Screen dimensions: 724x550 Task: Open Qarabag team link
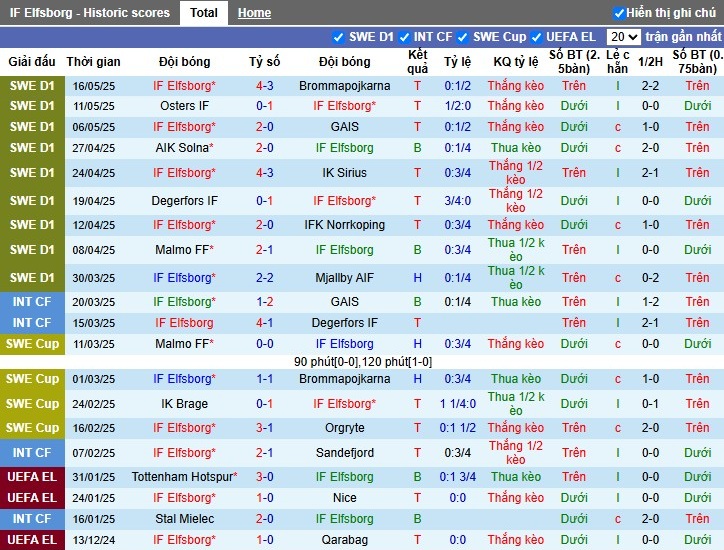344,539
